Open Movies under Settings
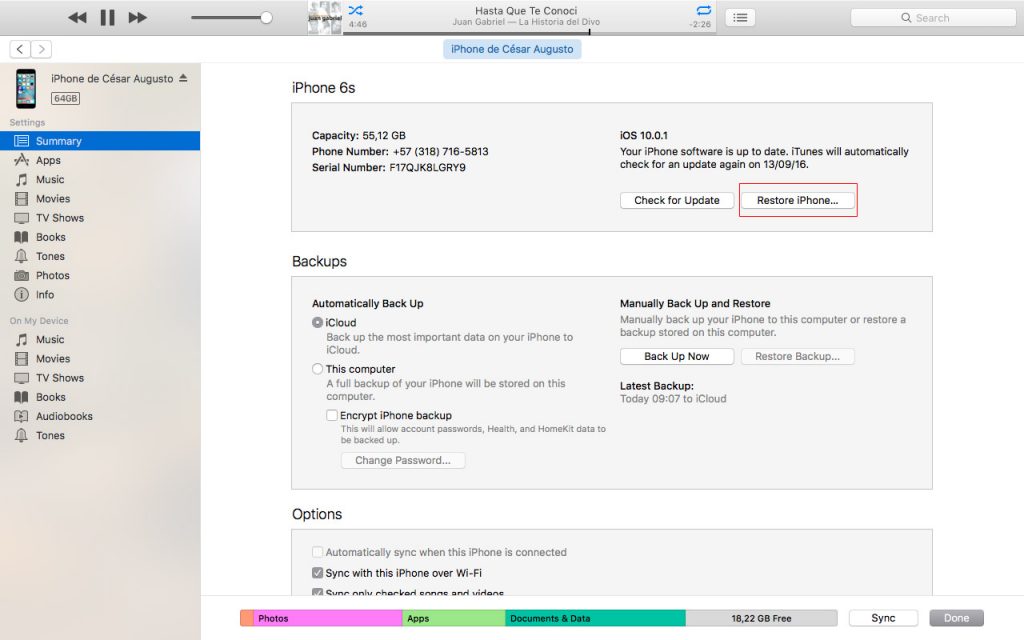Image resolution: width=1024 pixels, height=640 pixels. click(x=100, y=199)
